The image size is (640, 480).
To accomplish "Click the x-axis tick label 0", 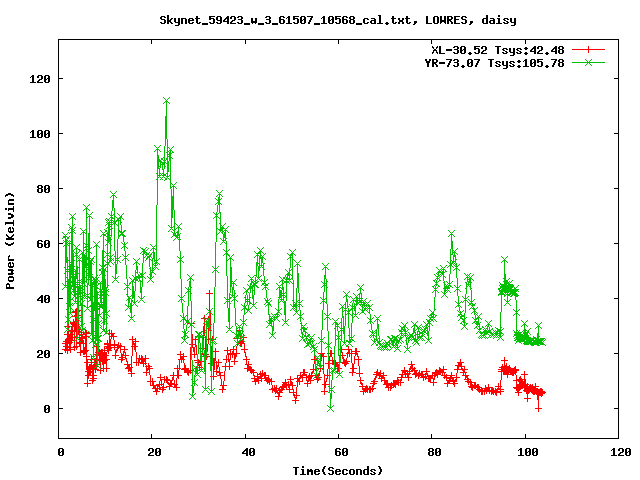I will pos(61,452).
